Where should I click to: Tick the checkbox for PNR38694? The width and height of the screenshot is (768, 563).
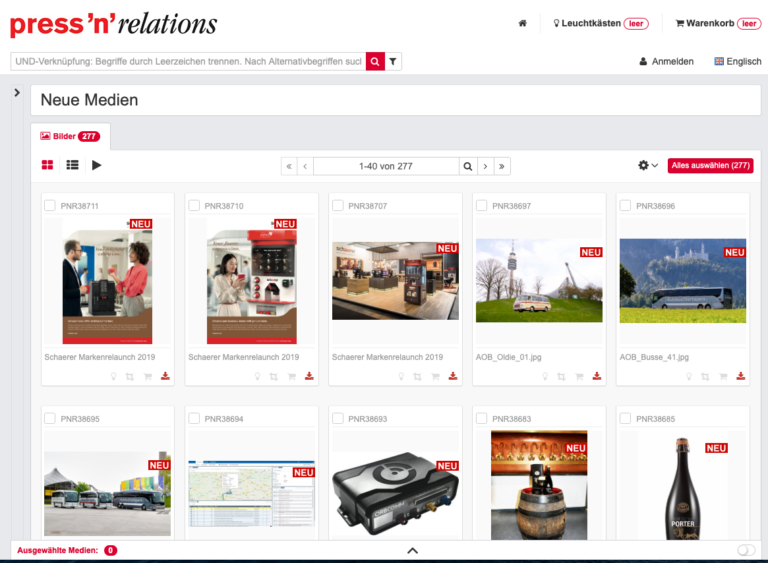pos(194,418)
